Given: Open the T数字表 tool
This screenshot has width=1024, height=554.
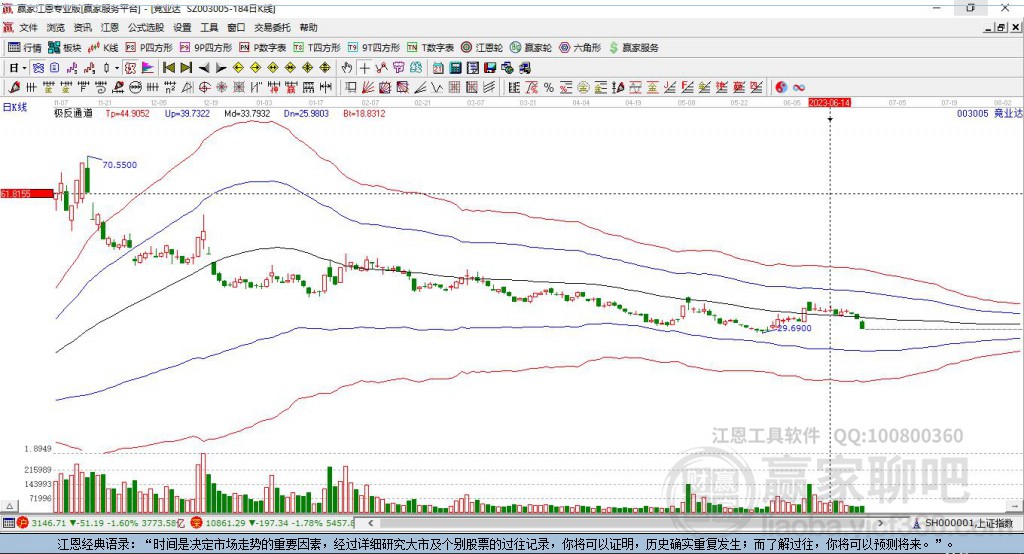Looking at the screenshot, I should [x=430, y=48].
